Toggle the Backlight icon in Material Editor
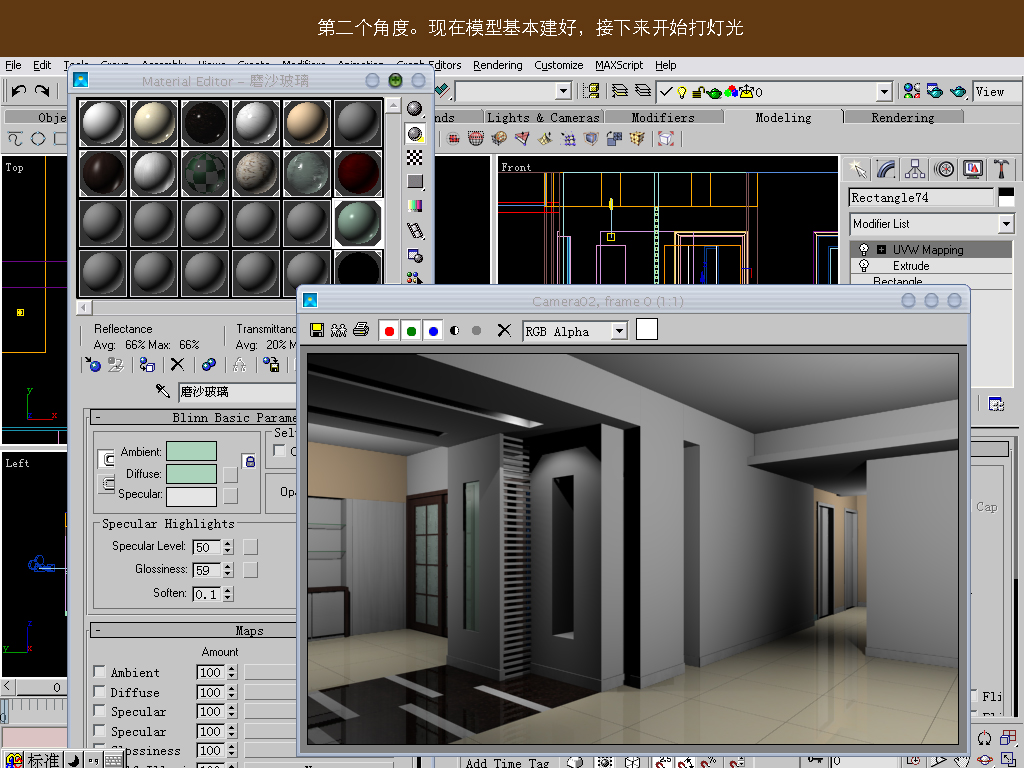 415,134
